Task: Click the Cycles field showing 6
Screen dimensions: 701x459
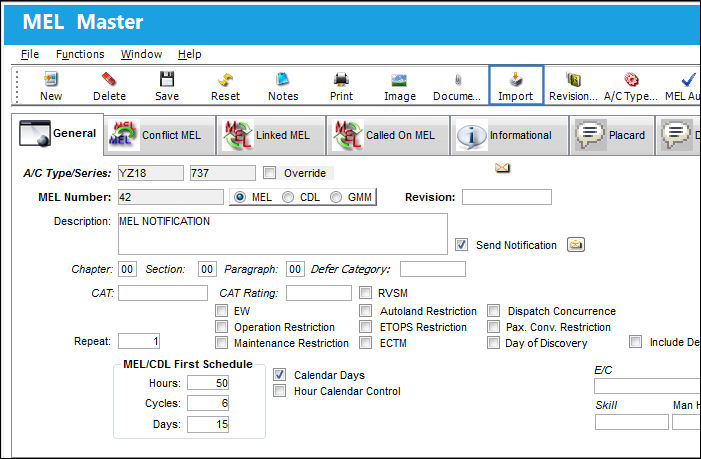Action: [x=208, y=403]
